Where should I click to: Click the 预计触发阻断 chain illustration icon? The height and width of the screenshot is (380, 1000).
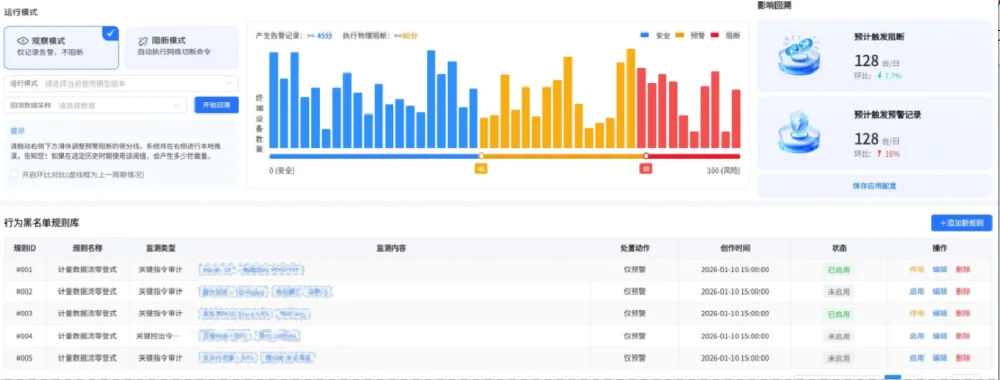pos(799,55)
